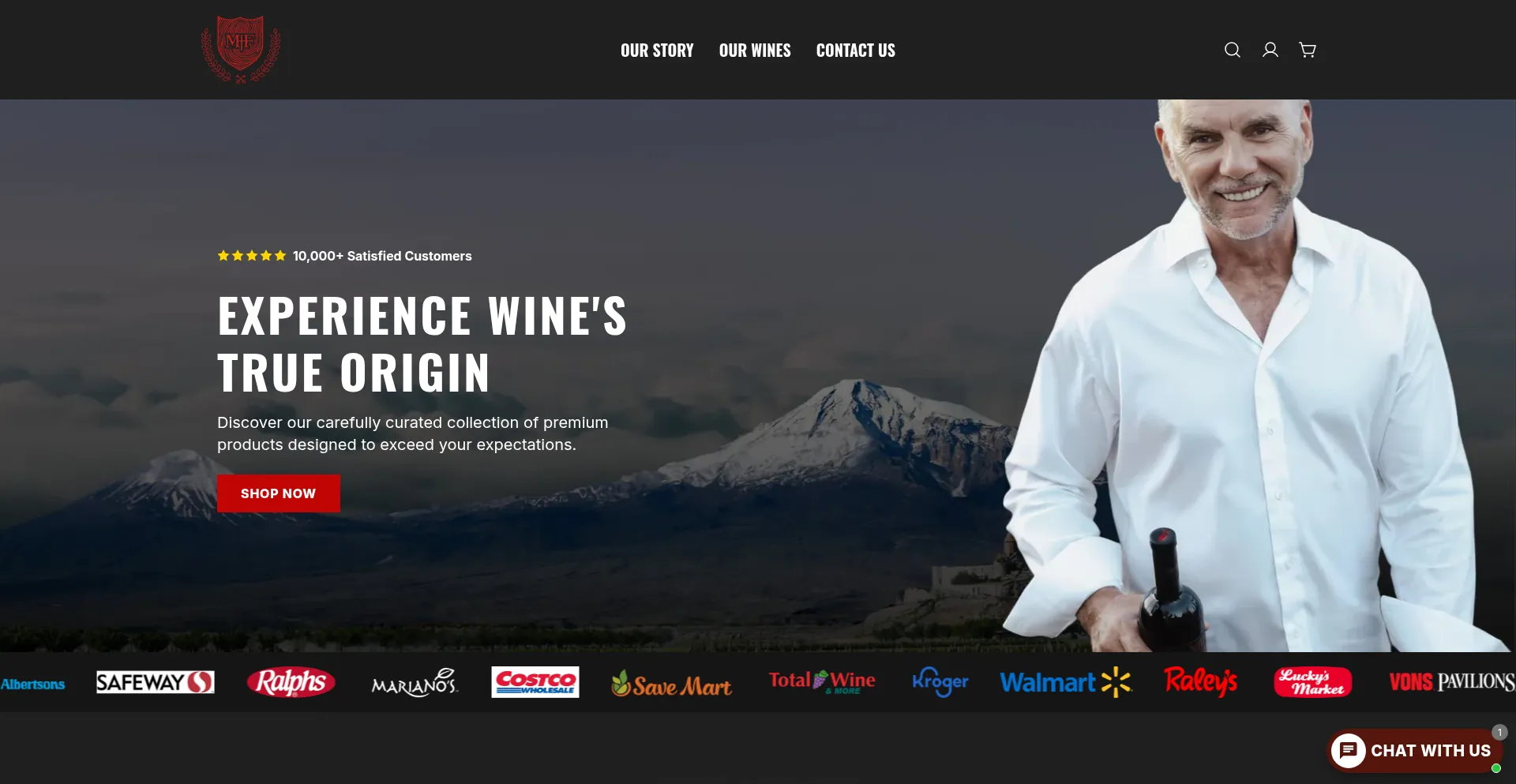The width and height of the screenshot is (1516, 784).
Task: Click the Lucky's Market logo
Action: pos(1312,682)
